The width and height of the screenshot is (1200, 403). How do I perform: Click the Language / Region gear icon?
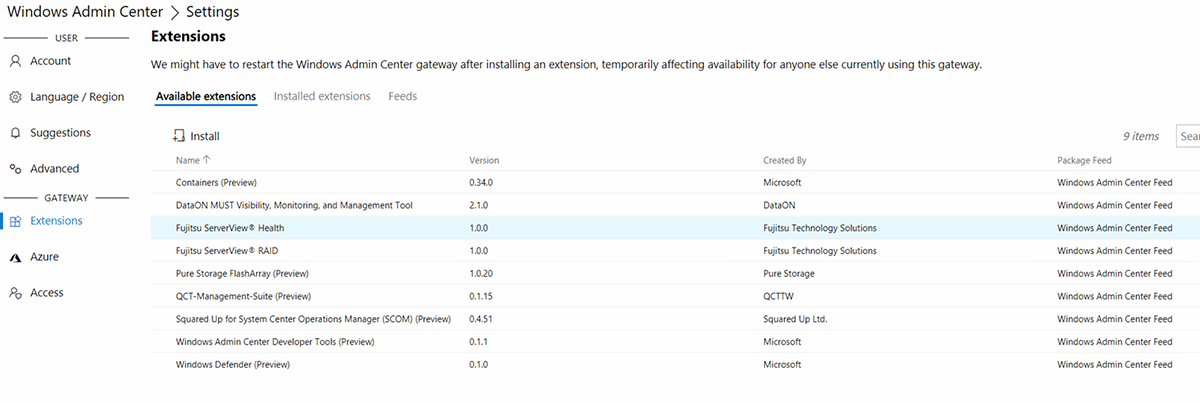[x=15, y=97]
